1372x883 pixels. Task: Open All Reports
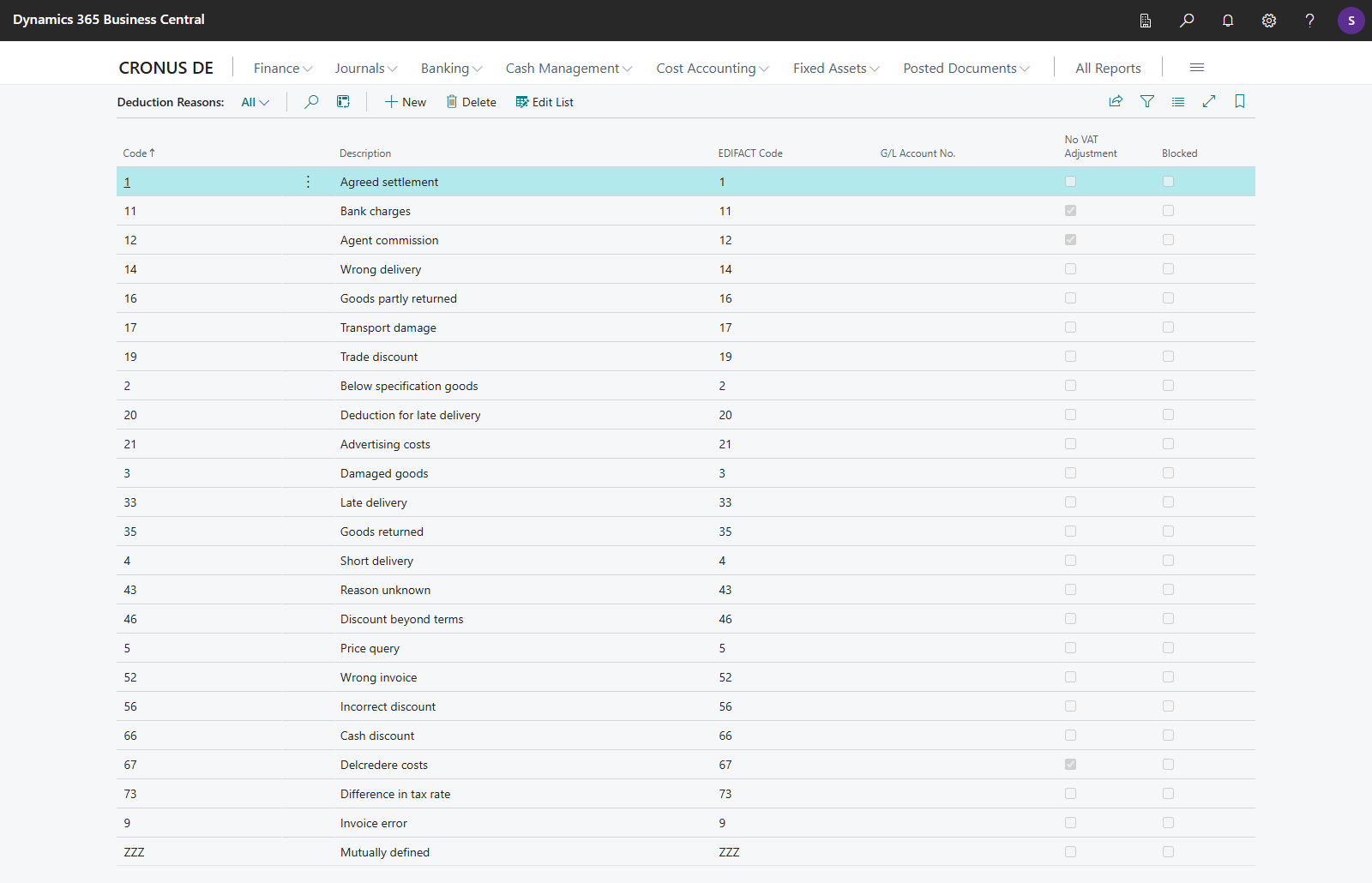point(1108,68)
